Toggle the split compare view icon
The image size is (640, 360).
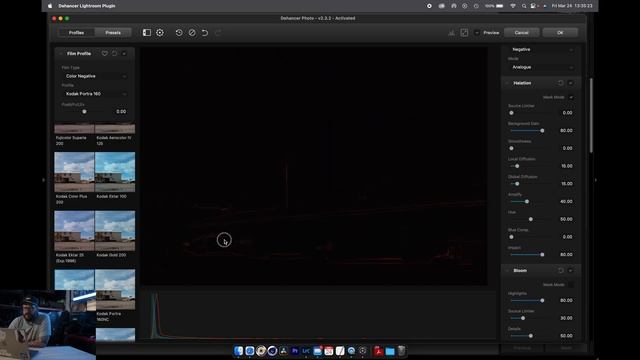[x=464, y=33]
